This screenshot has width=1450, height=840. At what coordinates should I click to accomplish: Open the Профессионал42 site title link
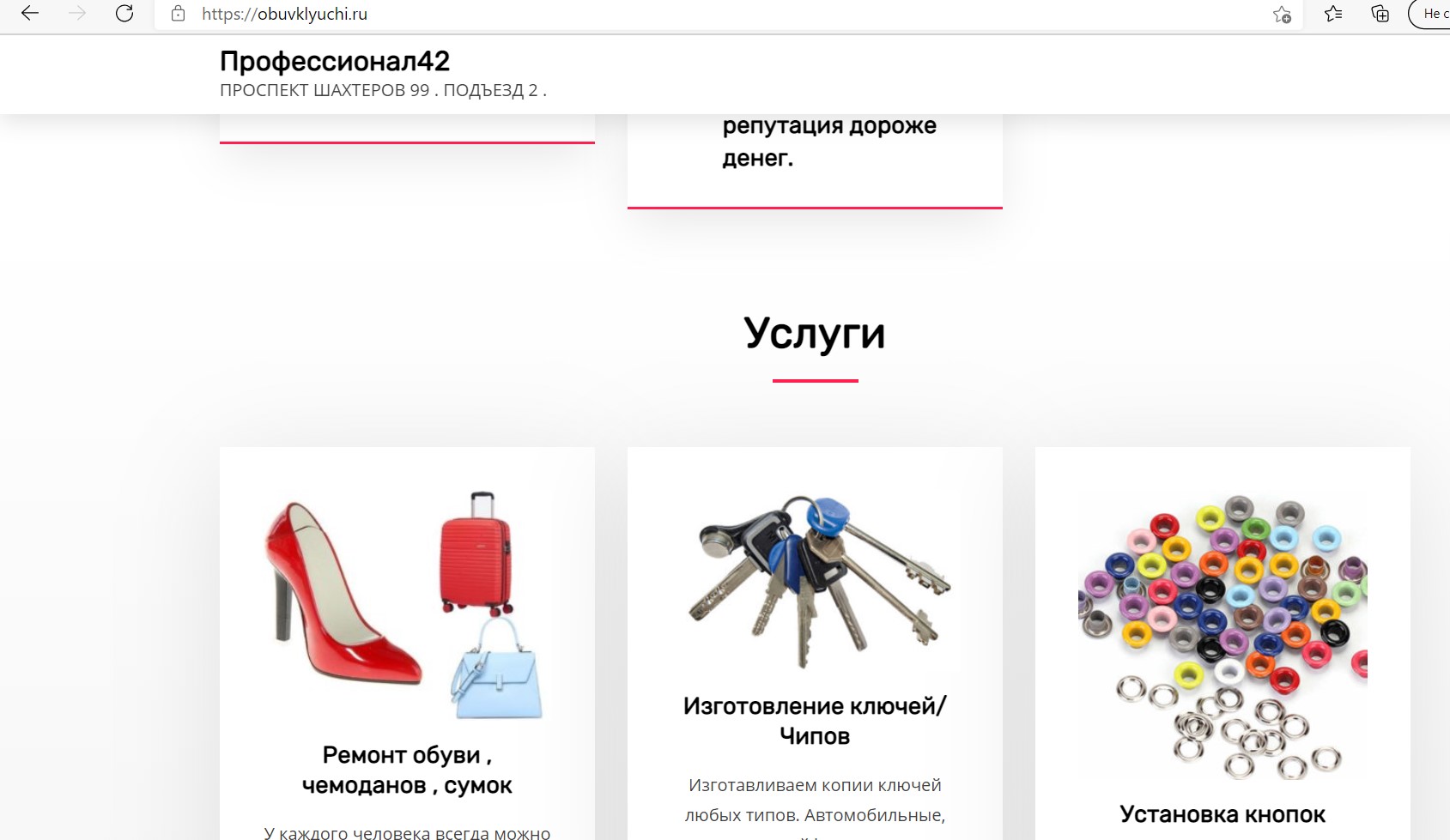(335, 61)
